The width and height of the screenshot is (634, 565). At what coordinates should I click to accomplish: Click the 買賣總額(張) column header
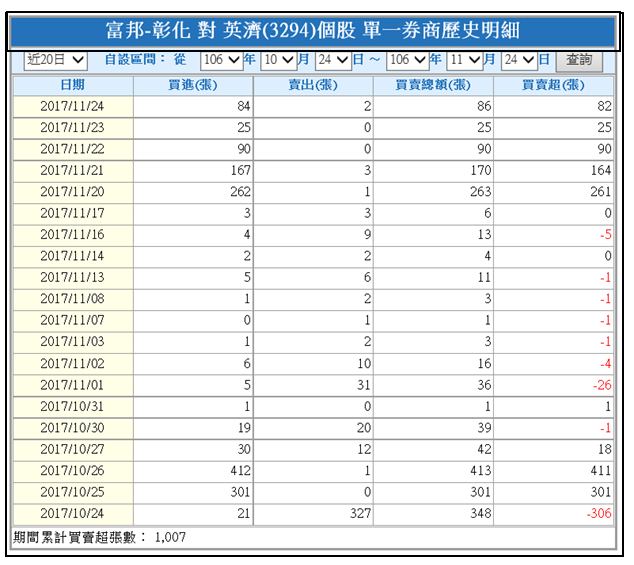[x=433, y=85]
